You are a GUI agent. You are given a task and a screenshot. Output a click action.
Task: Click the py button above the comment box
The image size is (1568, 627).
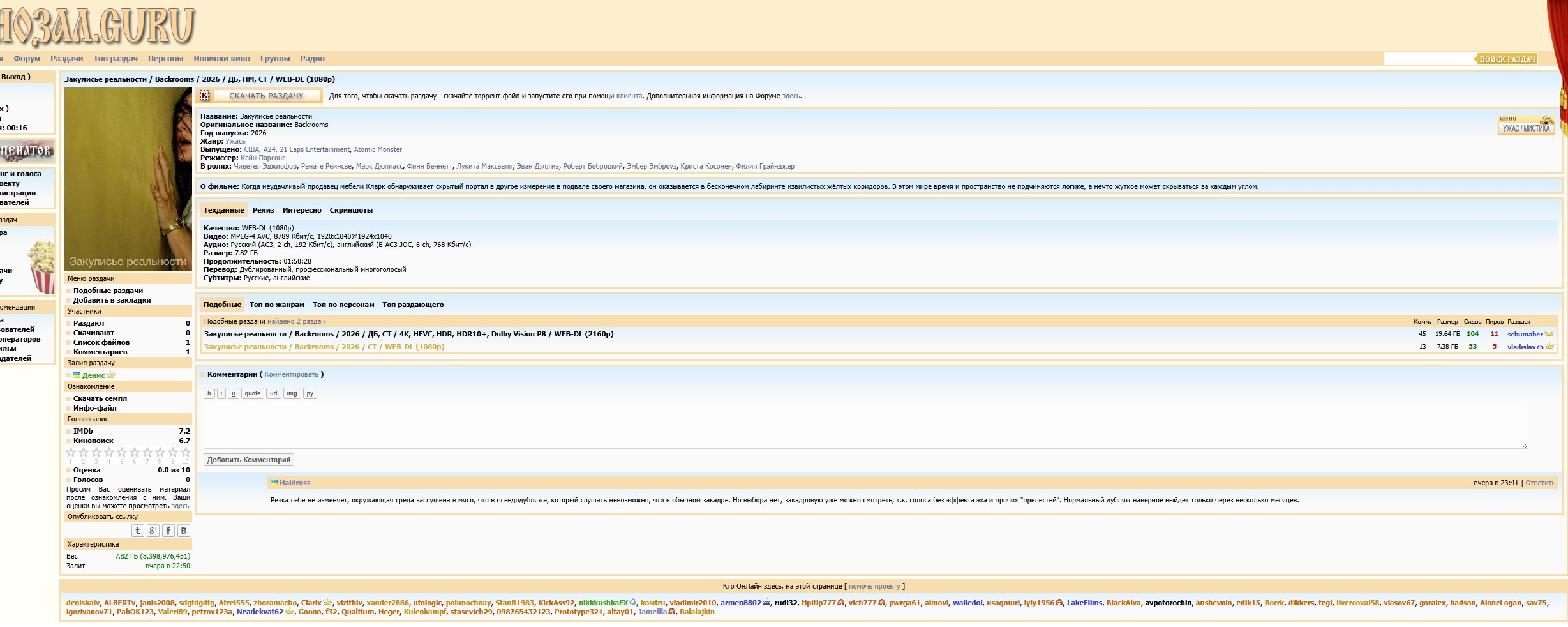[x=310, y=393]
